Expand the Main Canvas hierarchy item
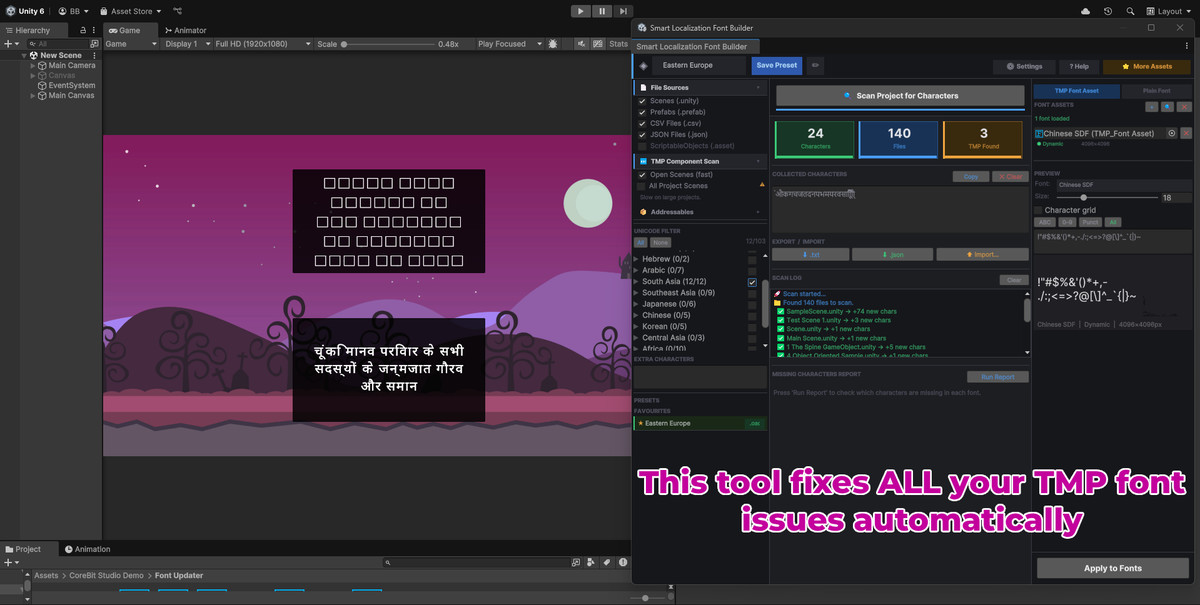 pos(33,95)
